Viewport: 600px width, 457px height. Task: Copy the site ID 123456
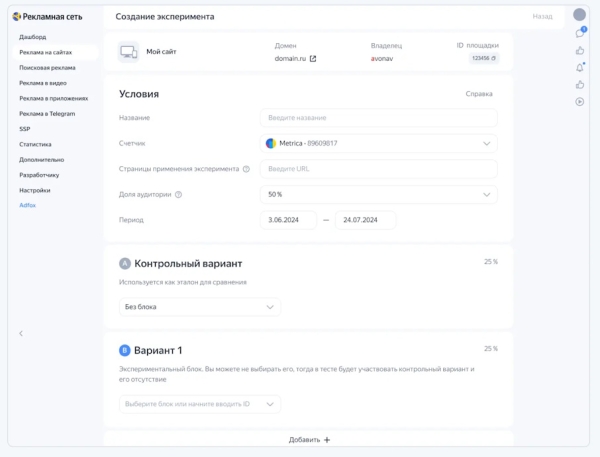click(484, 59)
